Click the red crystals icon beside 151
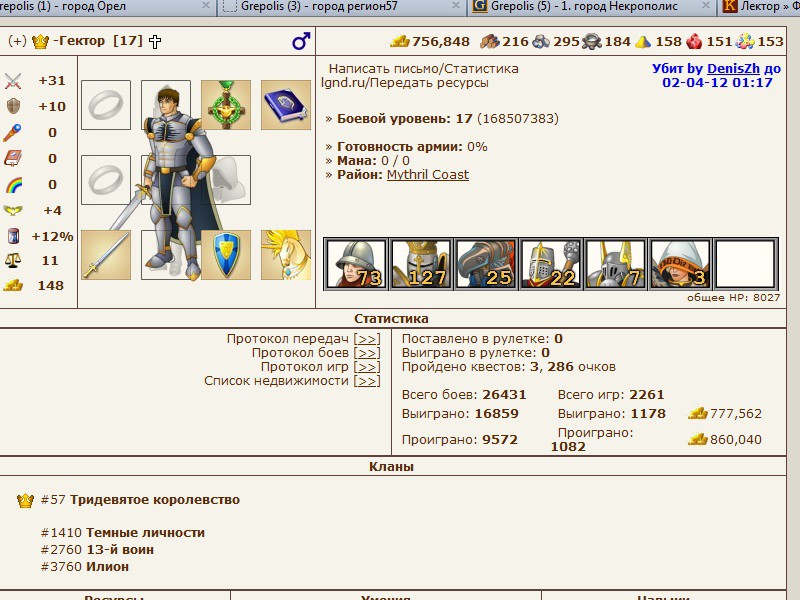800x600 pixels. pos(694,41)
